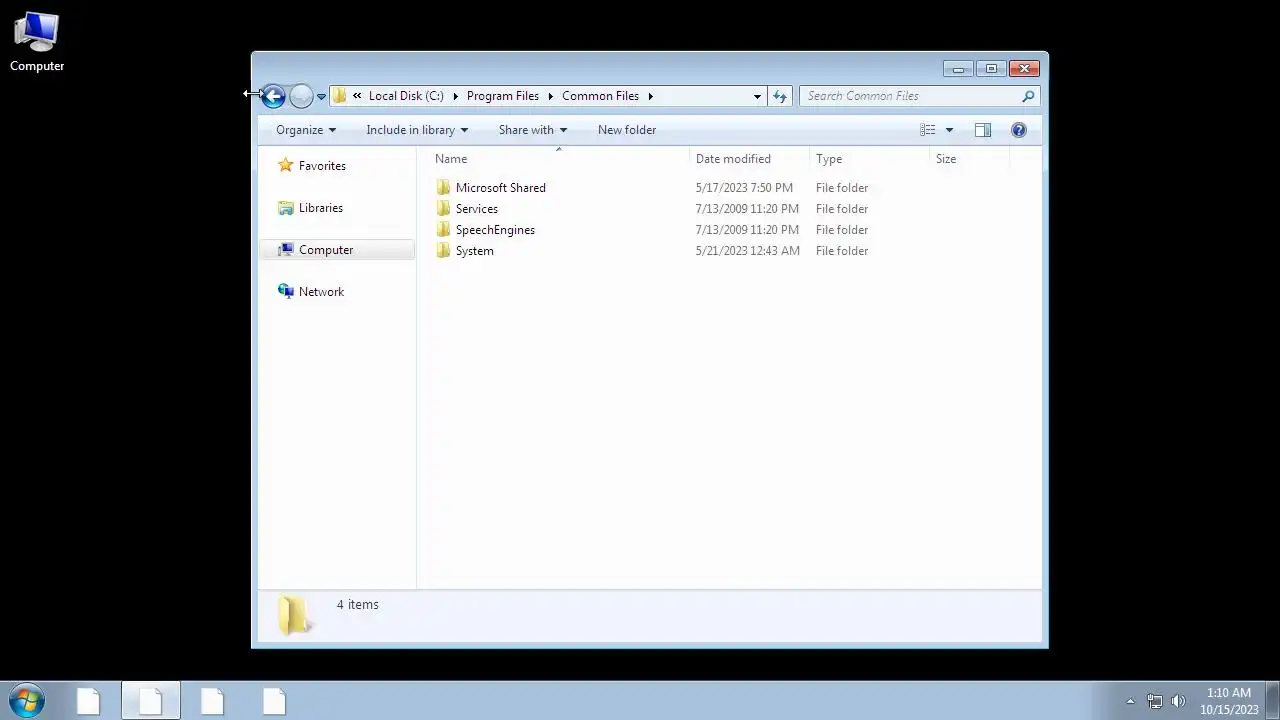Image resolution: width=1280 pixels, height=720 pixels.
Task: Expand hidden path with double chevron
Action: (357, 96)
